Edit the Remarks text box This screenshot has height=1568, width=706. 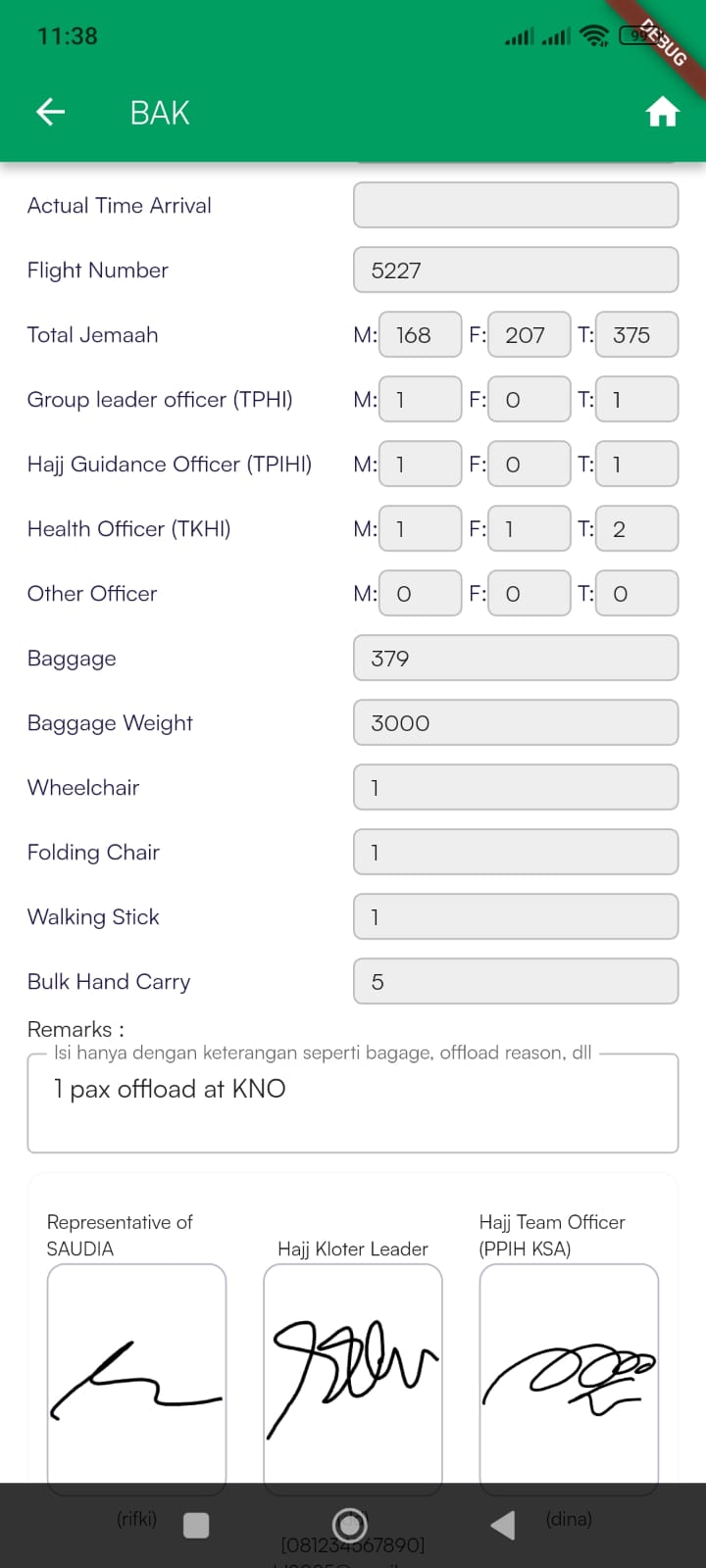click(x=353, y=1103)
